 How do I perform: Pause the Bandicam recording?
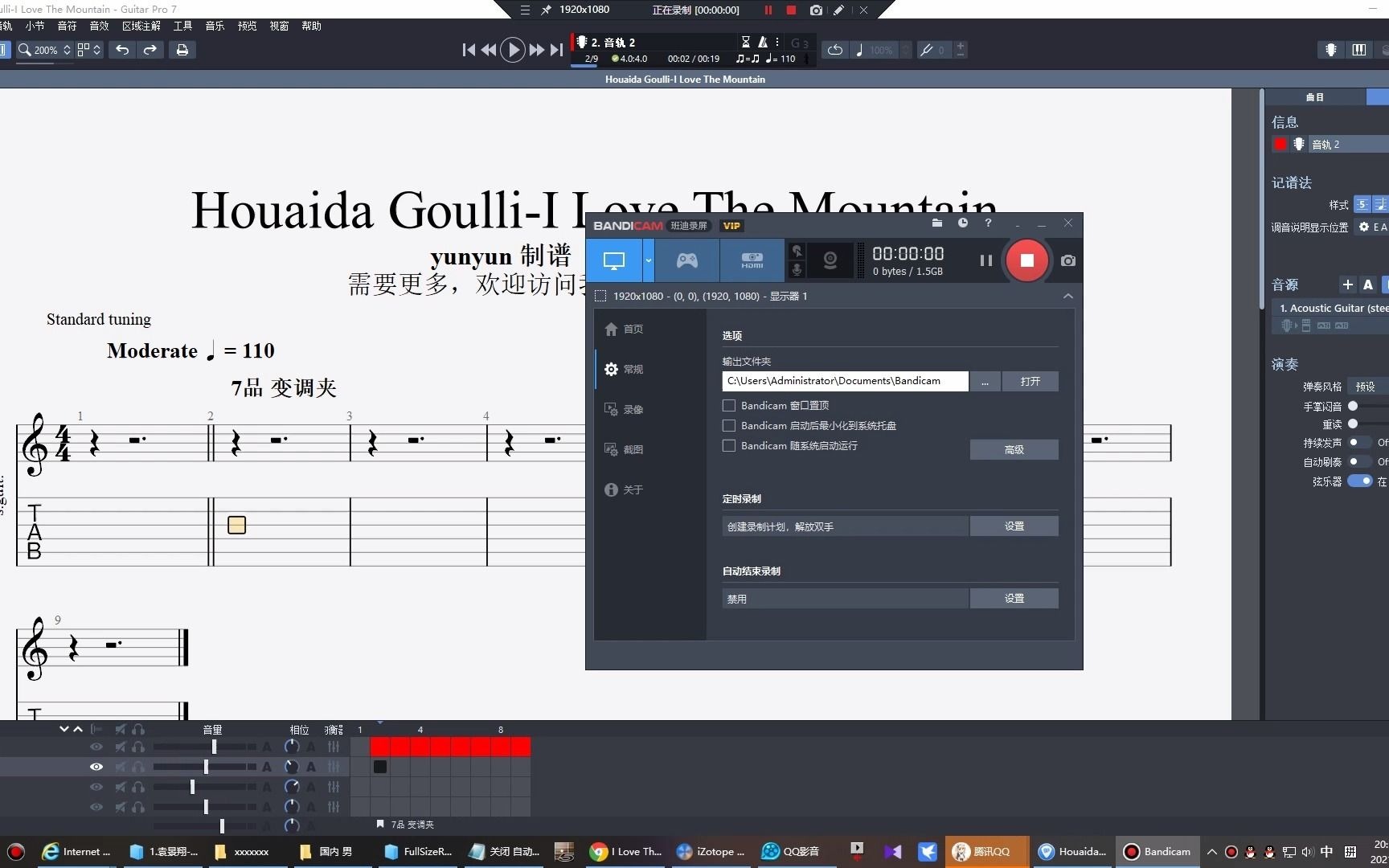(x=986, y=260)
